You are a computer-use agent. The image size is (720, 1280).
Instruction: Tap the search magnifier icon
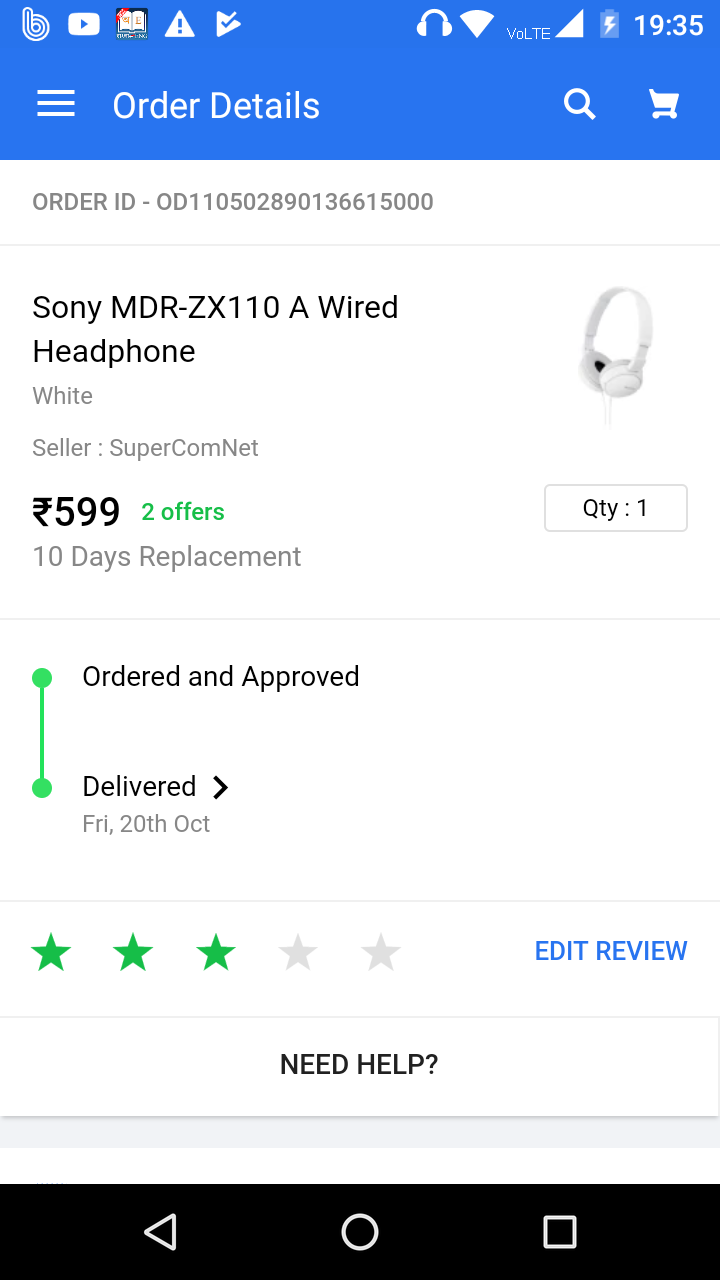(x=580, y=104)
